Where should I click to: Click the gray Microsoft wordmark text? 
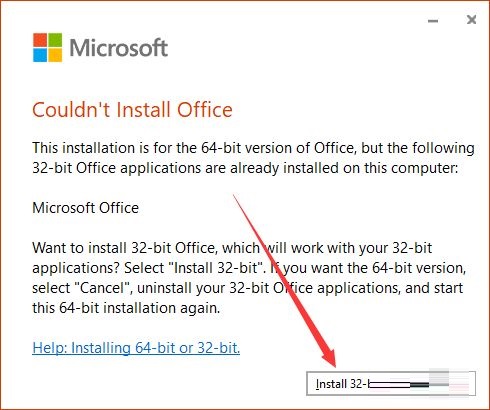click(118, 48)
